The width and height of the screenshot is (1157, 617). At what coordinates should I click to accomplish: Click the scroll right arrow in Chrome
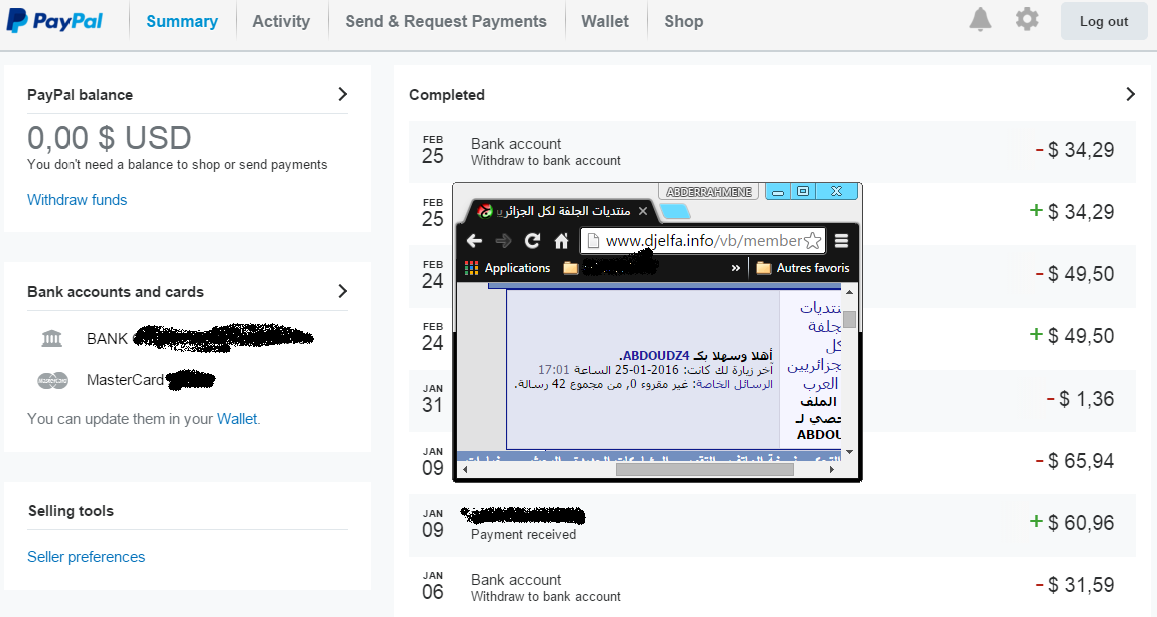[x=832, y=469]
